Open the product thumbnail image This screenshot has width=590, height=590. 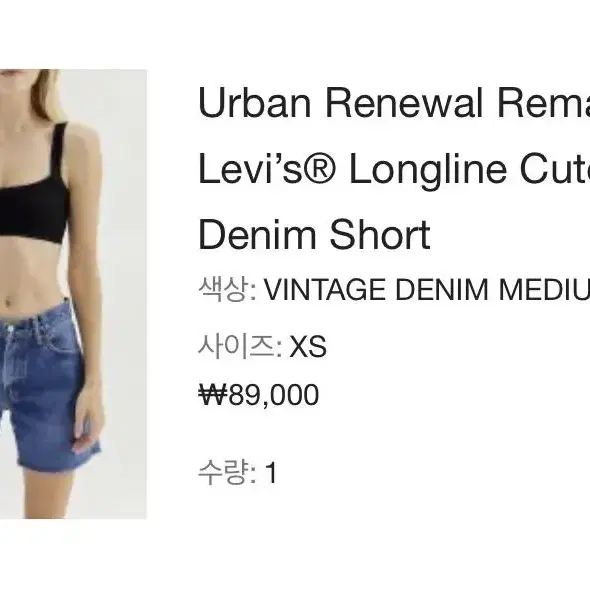(73, 294)
